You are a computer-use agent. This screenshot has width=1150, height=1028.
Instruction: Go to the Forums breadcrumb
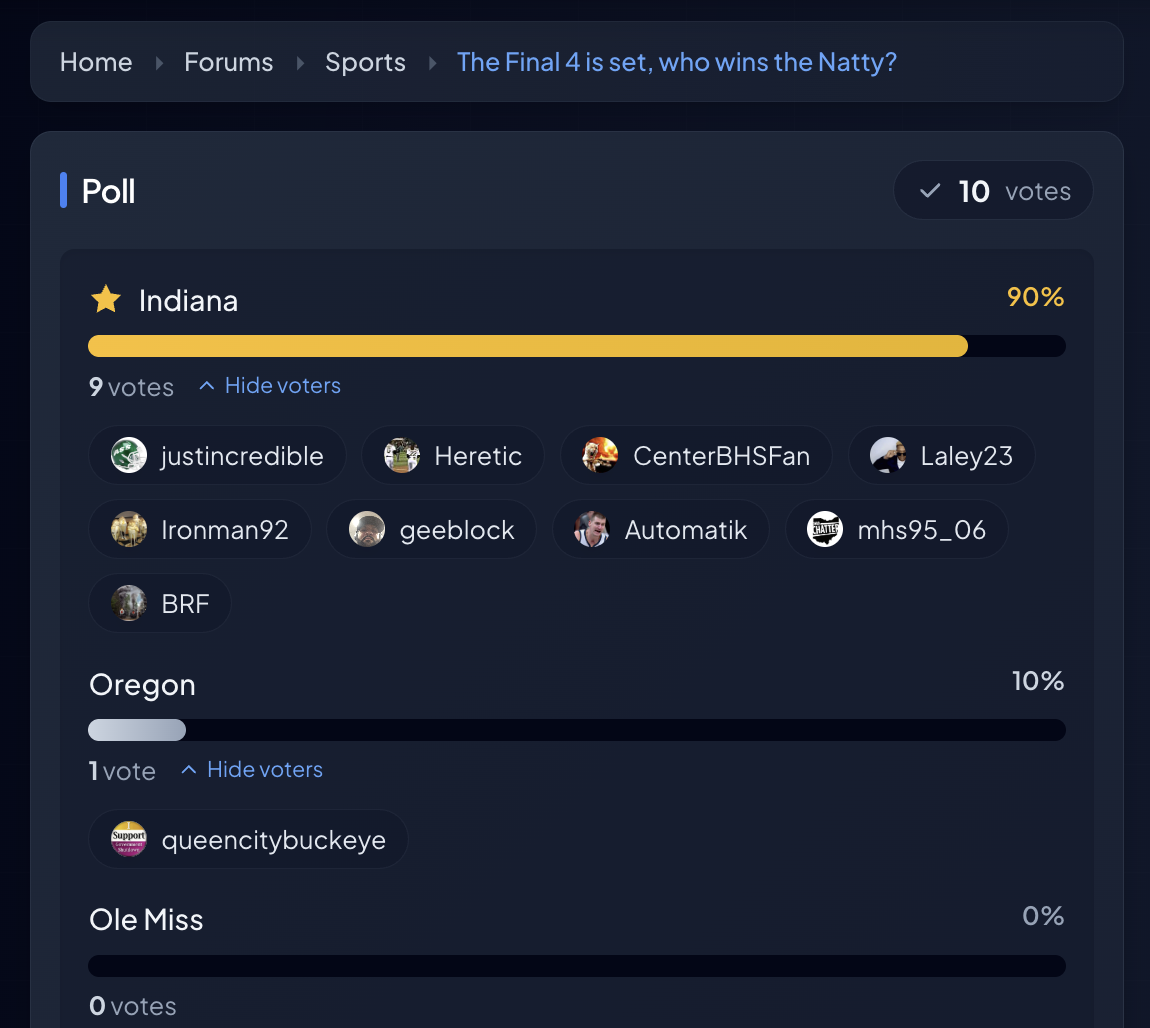[x=228, y=62]
